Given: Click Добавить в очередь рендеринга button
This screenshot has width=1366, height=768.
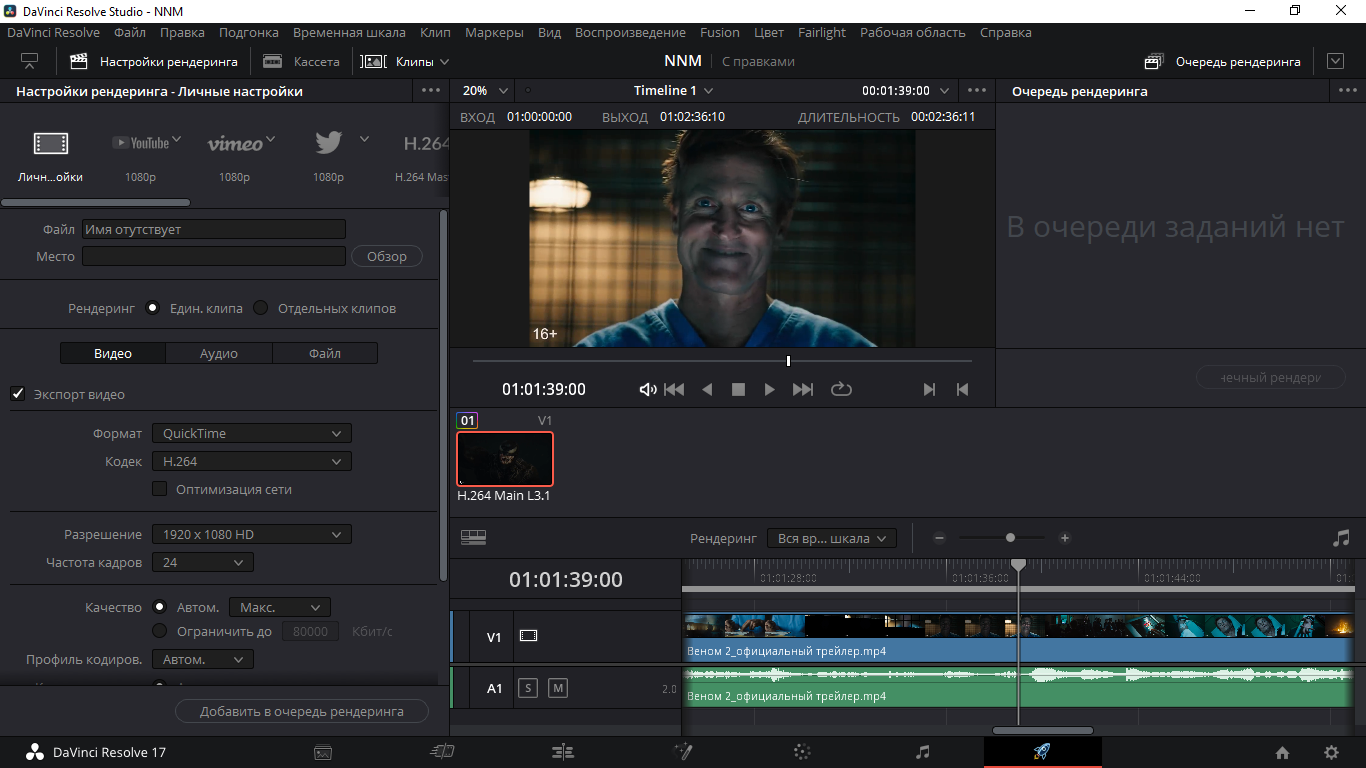Looking at the screenshot, I should 302,711.
